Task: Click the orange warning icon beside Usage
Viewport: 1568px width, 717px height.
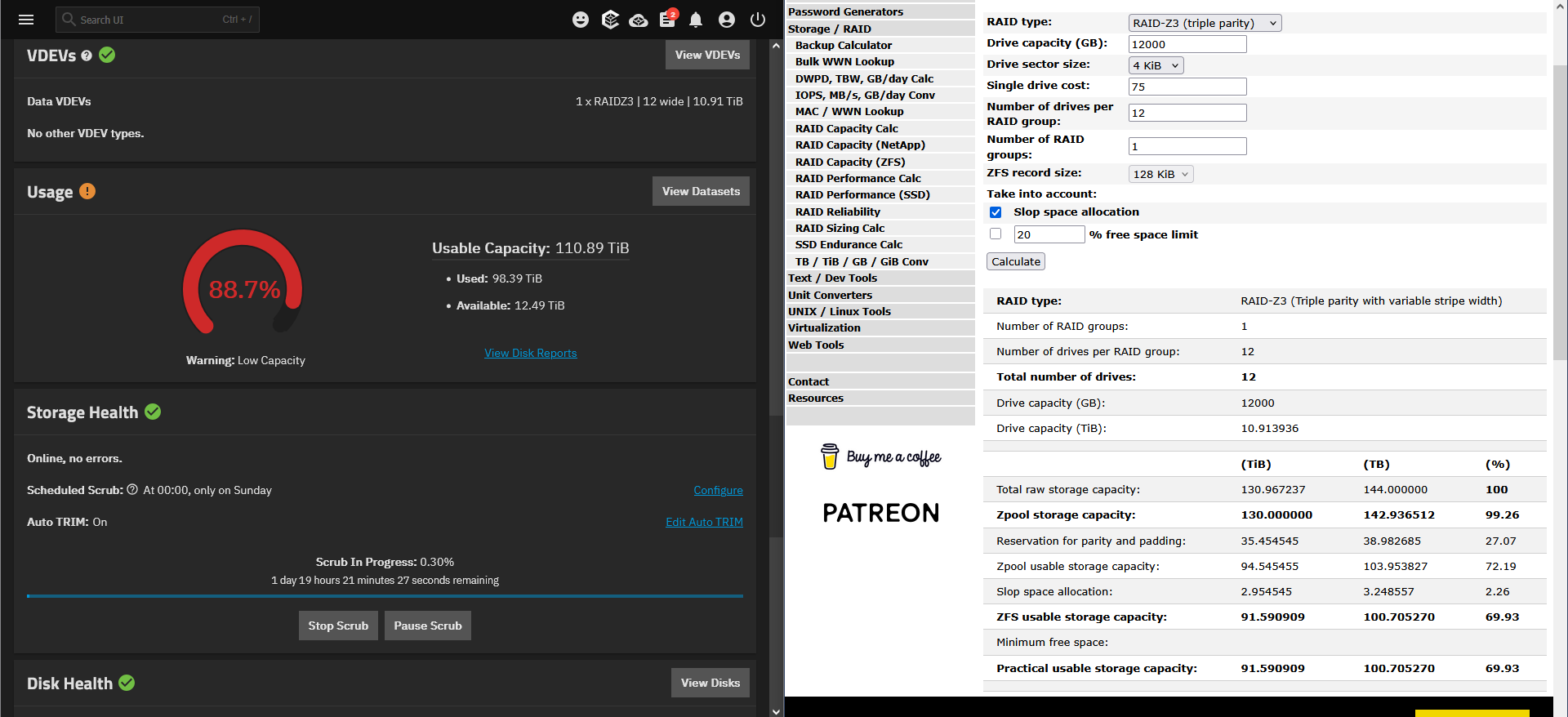Action: pyautogui.click(x=87, y=191)
